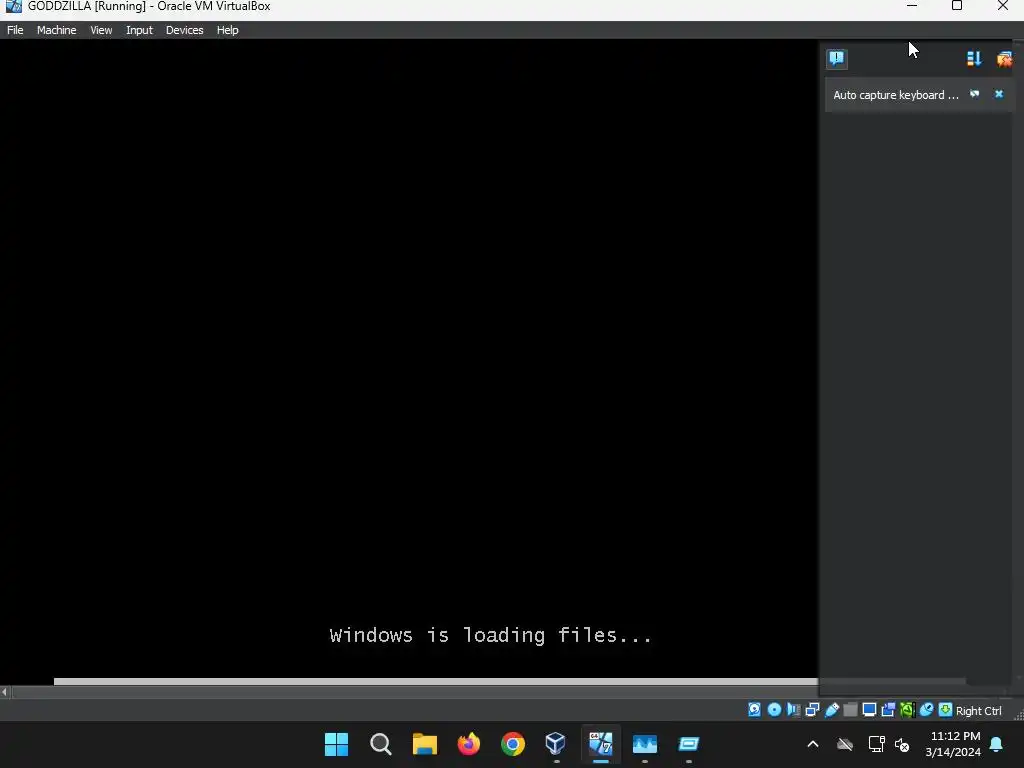Click the display status icon
This screenshot has height=768, width=1024.
869,710
